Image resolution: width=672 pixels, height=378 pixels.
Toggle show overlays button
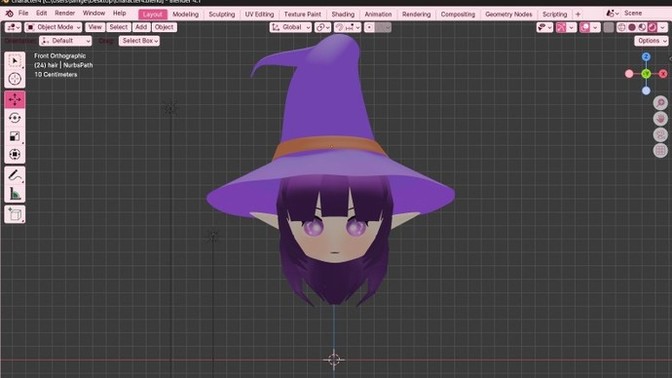[585, 27]
